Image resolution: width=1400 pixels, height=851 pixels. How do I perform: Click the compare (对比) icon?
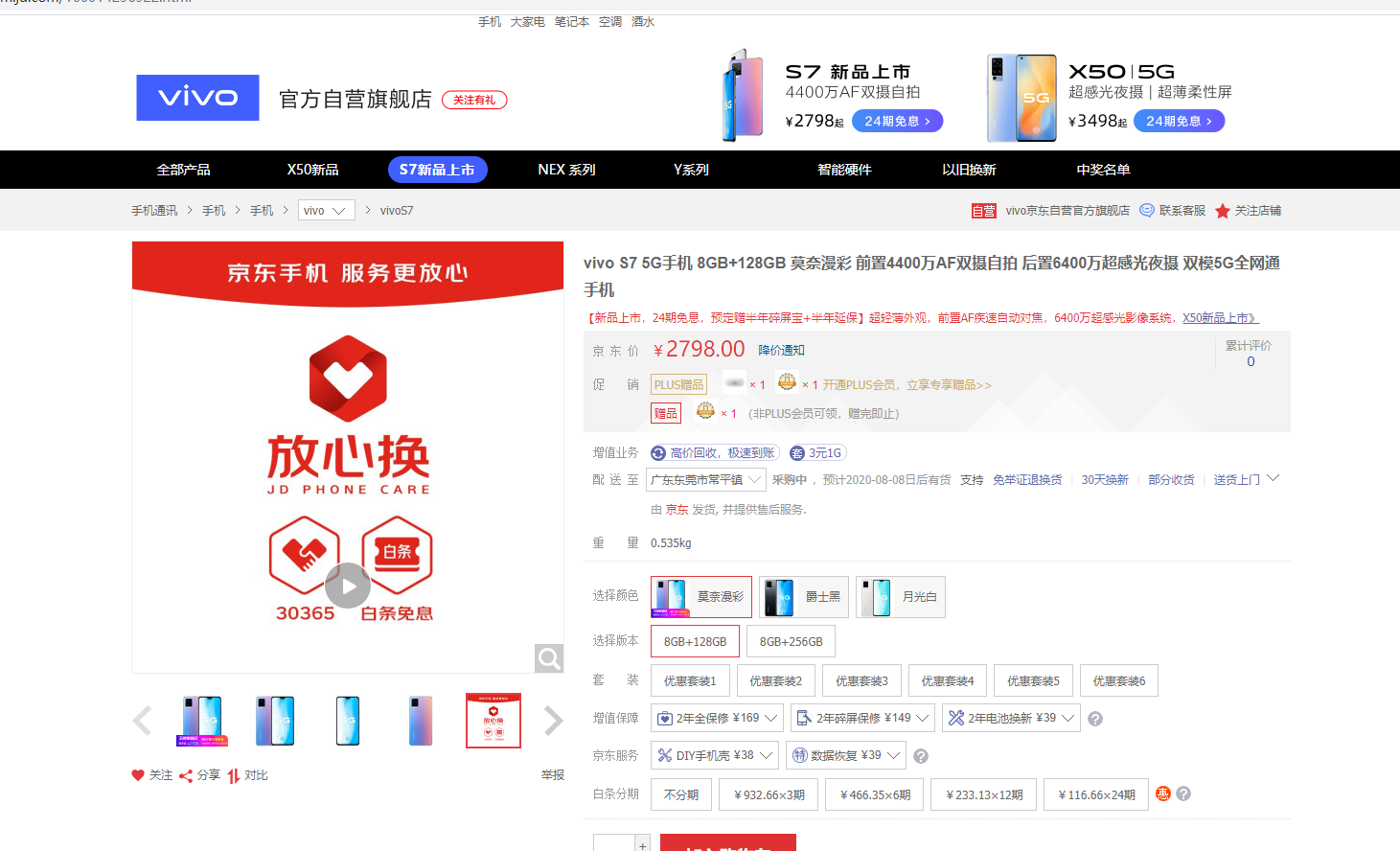click(x=234, y=776)
